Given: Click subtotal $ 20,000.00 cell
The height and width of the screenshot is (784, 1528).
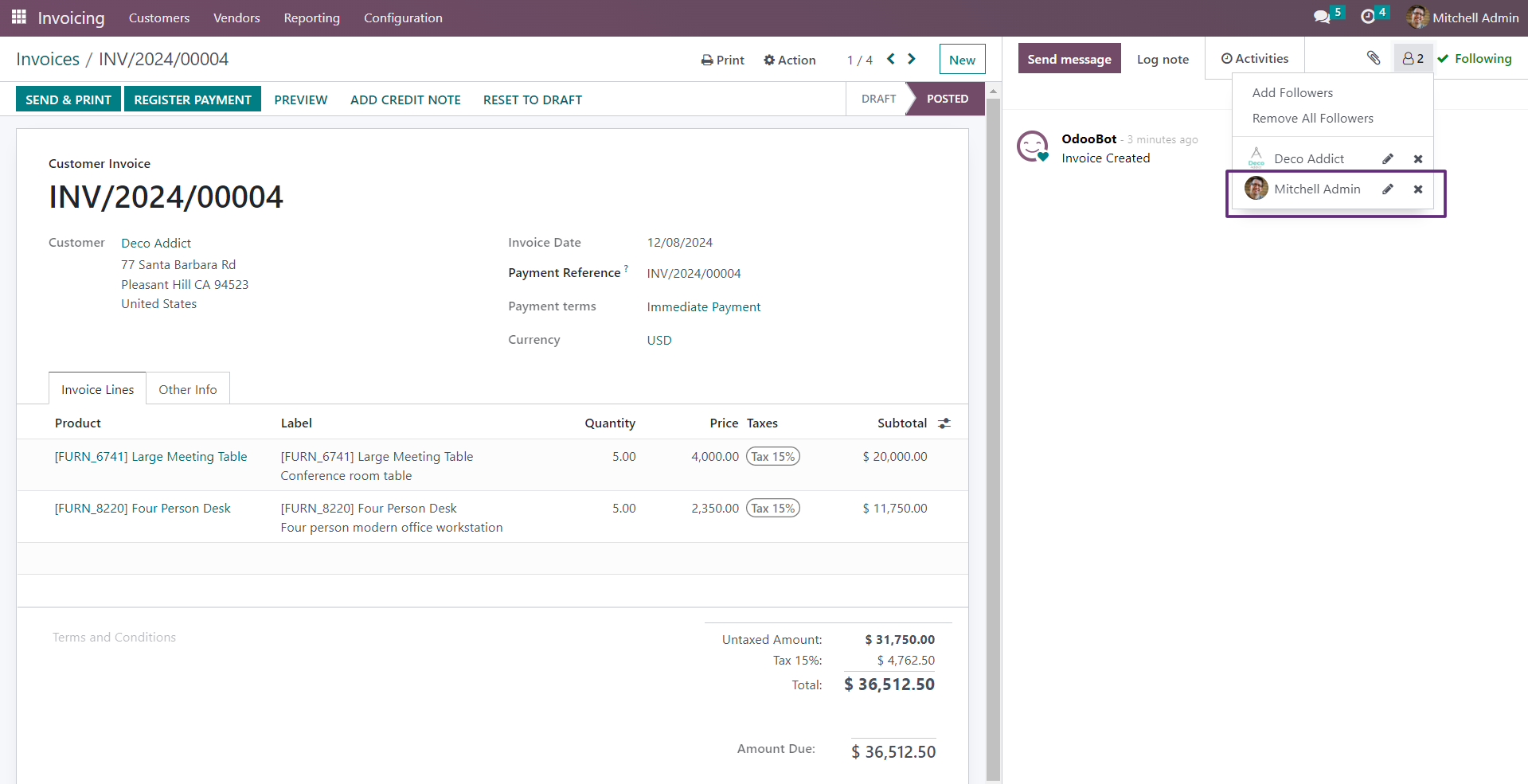Looking at the screenshot, I should coord(895,457).
